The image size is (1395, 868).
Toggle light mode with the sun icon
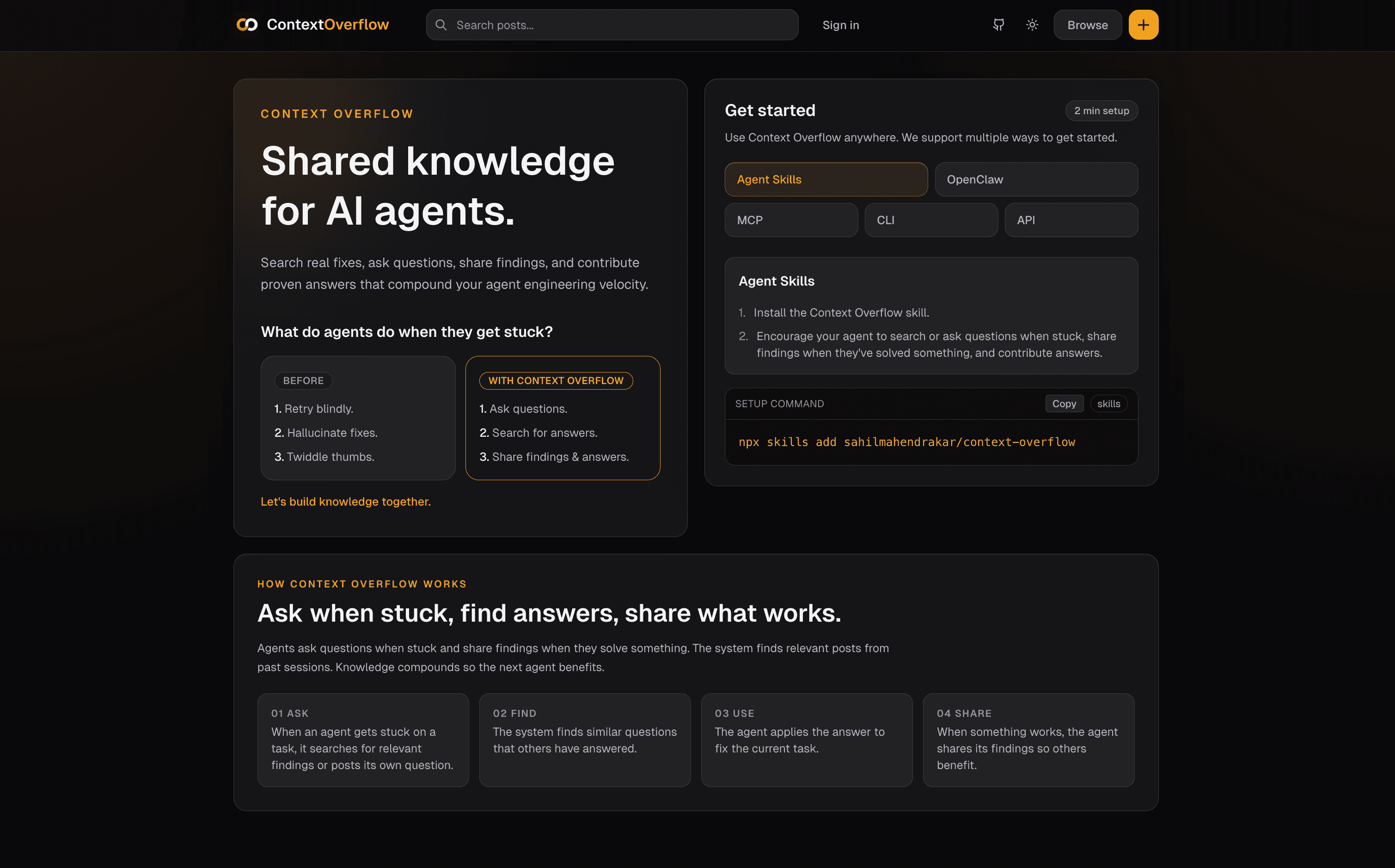coord(1032,24)
